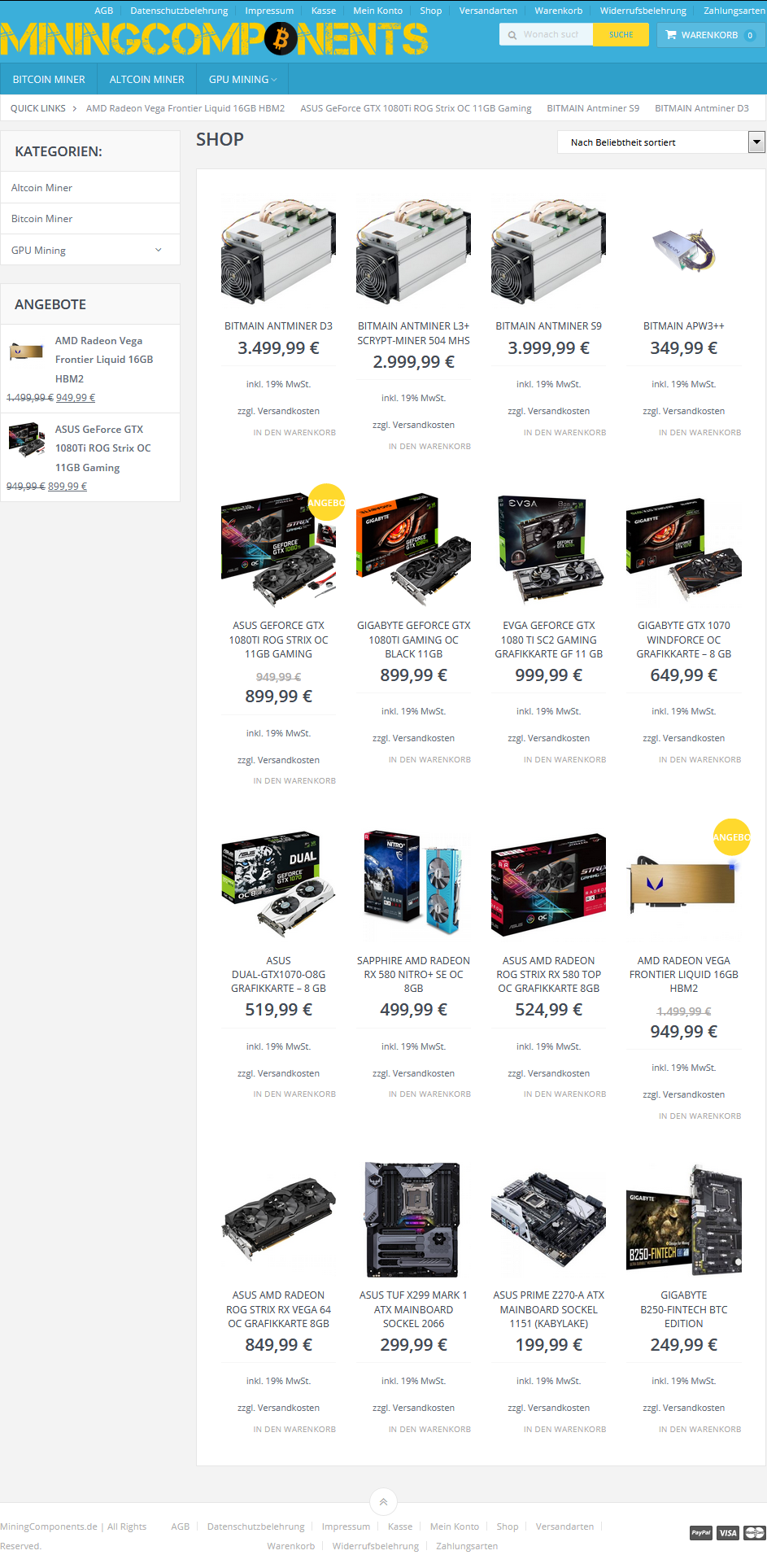This screenshot has width=767, height=1568.
Task: Expand the GPU Mining sidebar category
Action: click(x=158, y=250)
